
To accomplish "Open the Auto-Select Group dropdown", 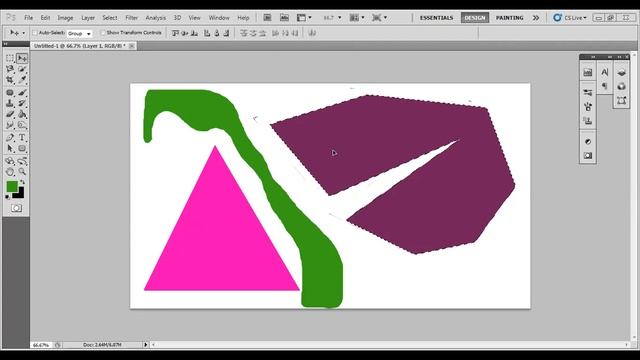I will [x=79, y=33].
